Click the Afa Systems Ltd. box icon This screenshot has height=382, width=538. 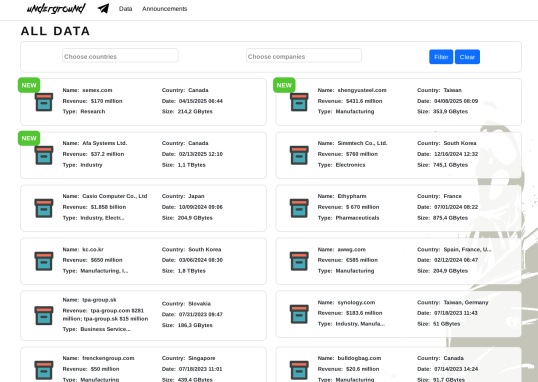pyautogui.click(x=44, y=155)
